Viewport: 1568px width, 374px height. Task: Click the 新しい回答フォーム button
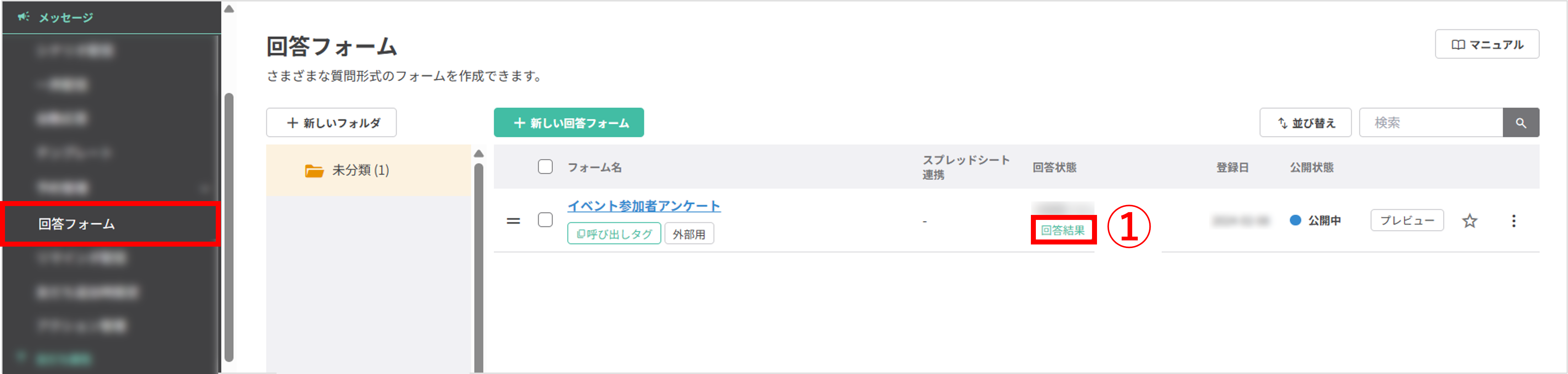[x=568, y=122]
